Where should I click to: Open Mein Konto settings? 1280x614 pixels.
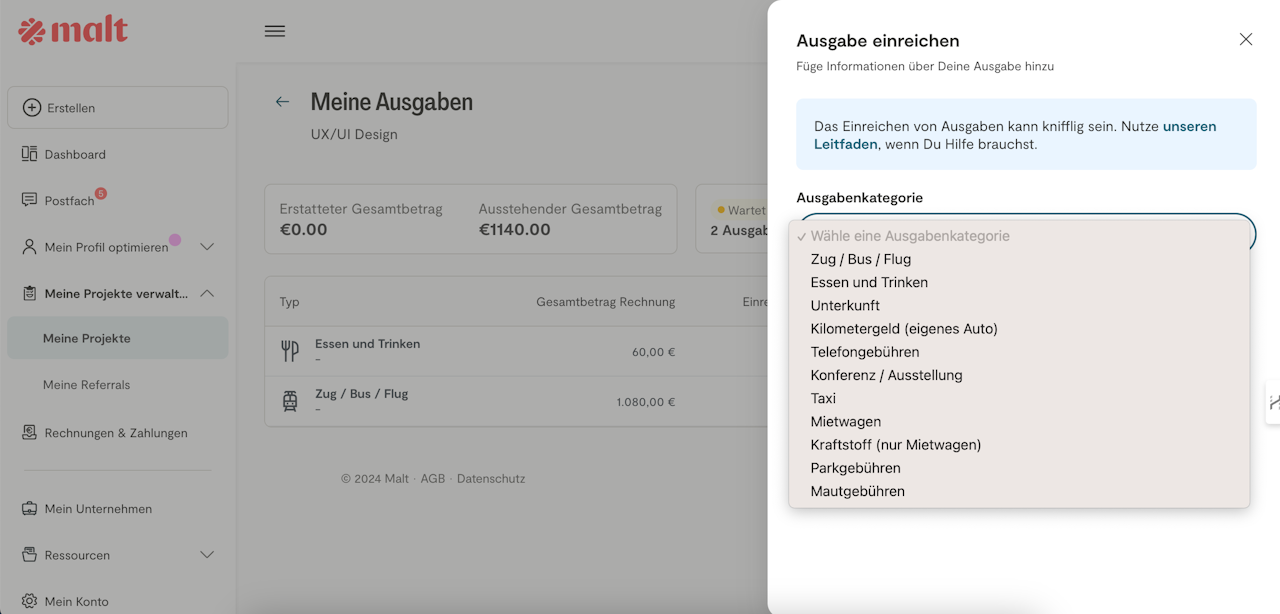pyautogui.click(x=76, y=601)
